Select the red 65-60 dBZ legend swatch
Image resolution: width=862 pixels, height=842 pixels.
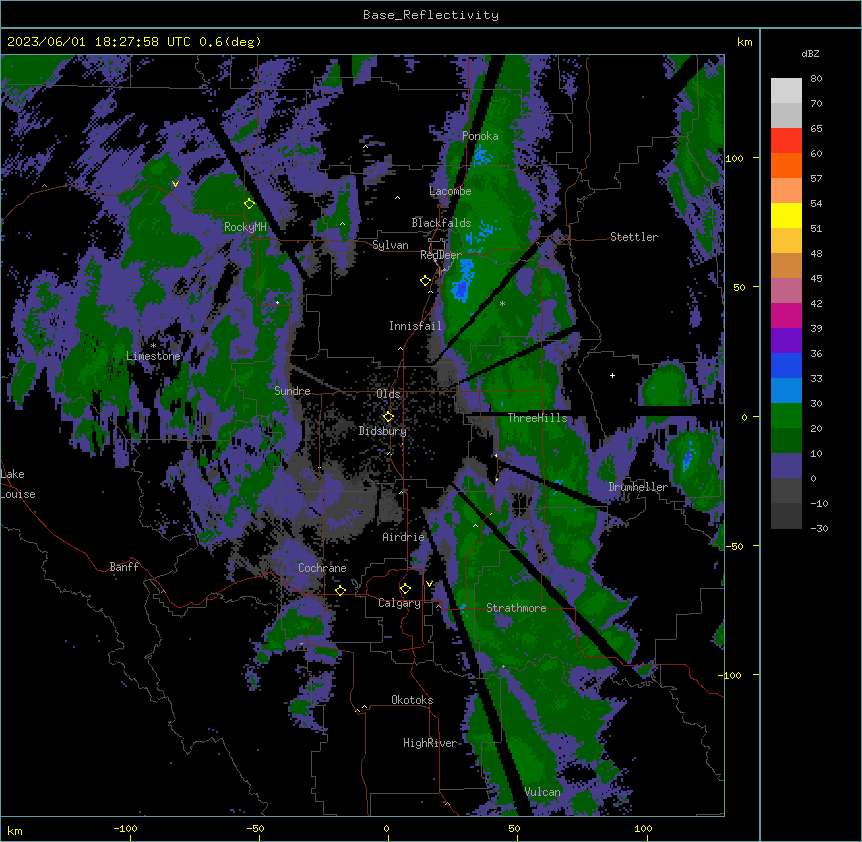point(786,141)
